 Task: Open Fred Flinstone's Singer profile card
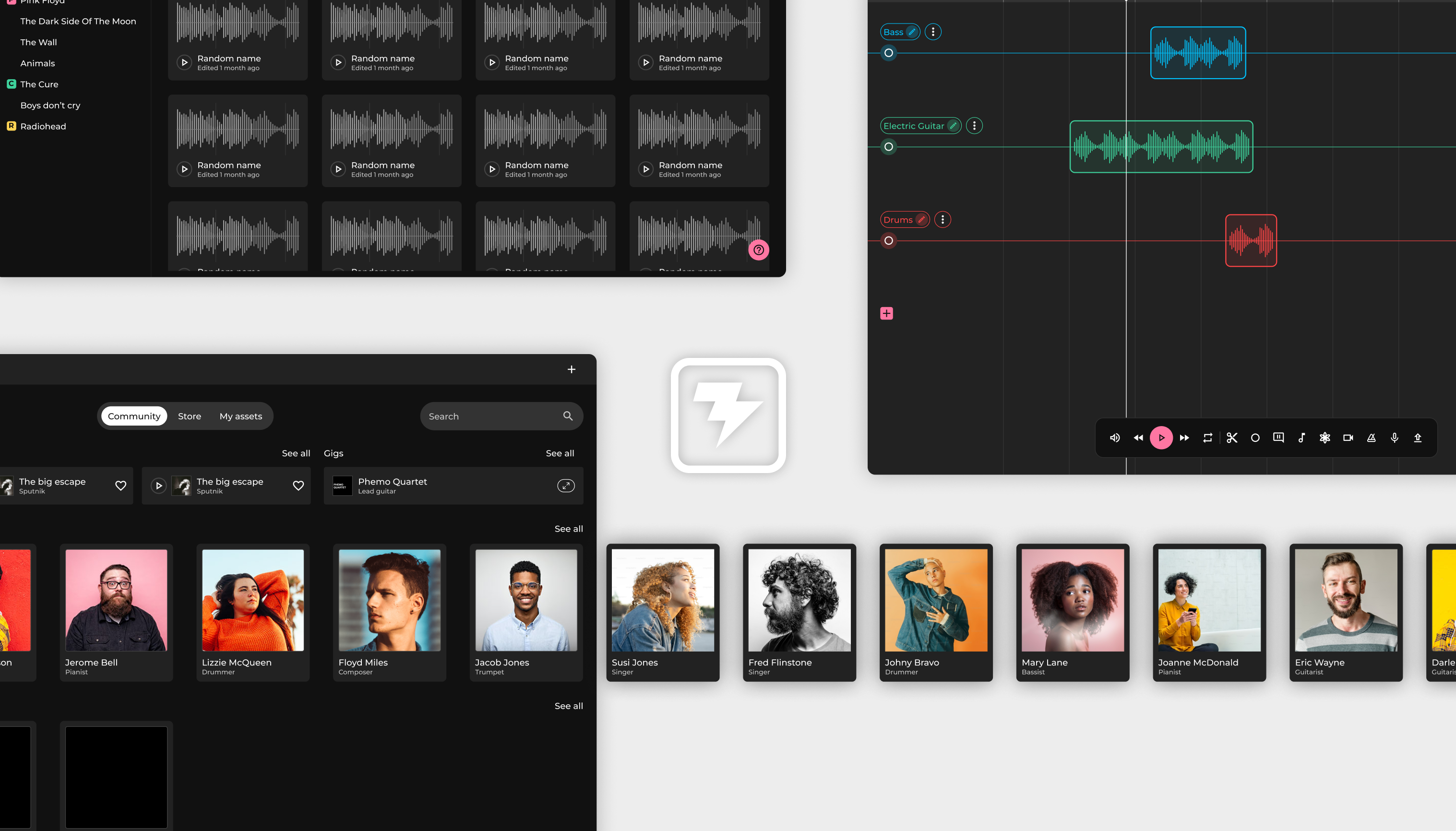click(800, 612)
